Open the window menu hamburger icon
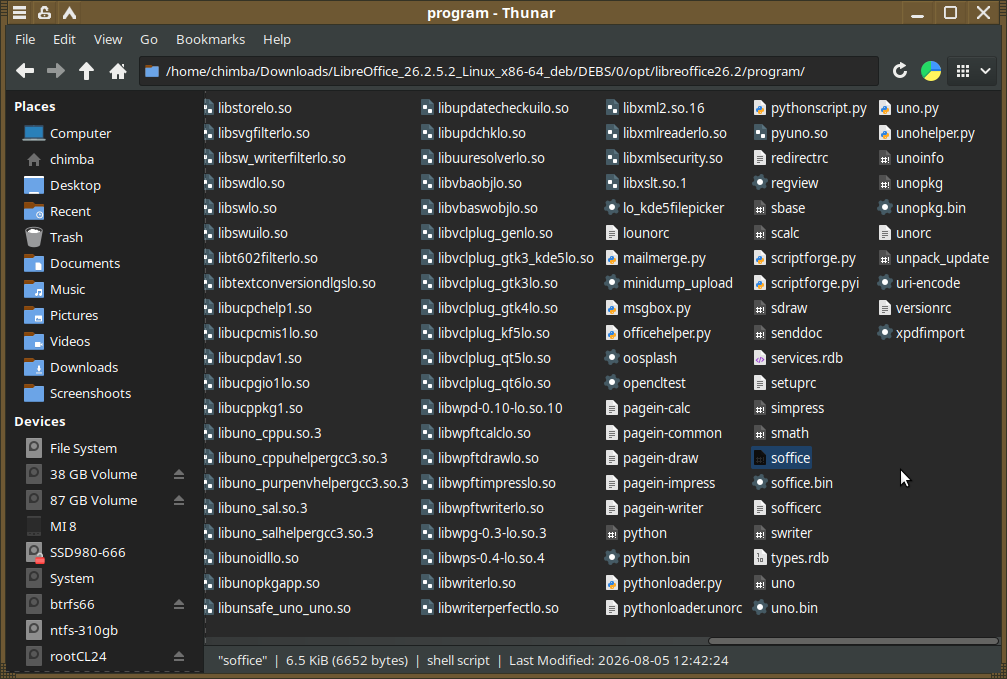This screenshot has height=679, width=1007. (x=19, y=12)
